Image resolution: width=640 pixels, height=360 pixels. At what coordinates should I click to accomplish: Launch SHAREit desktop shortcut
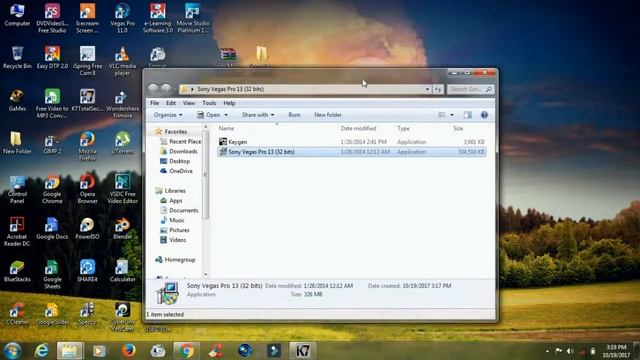pyautogui.click(x=87, y=271)
